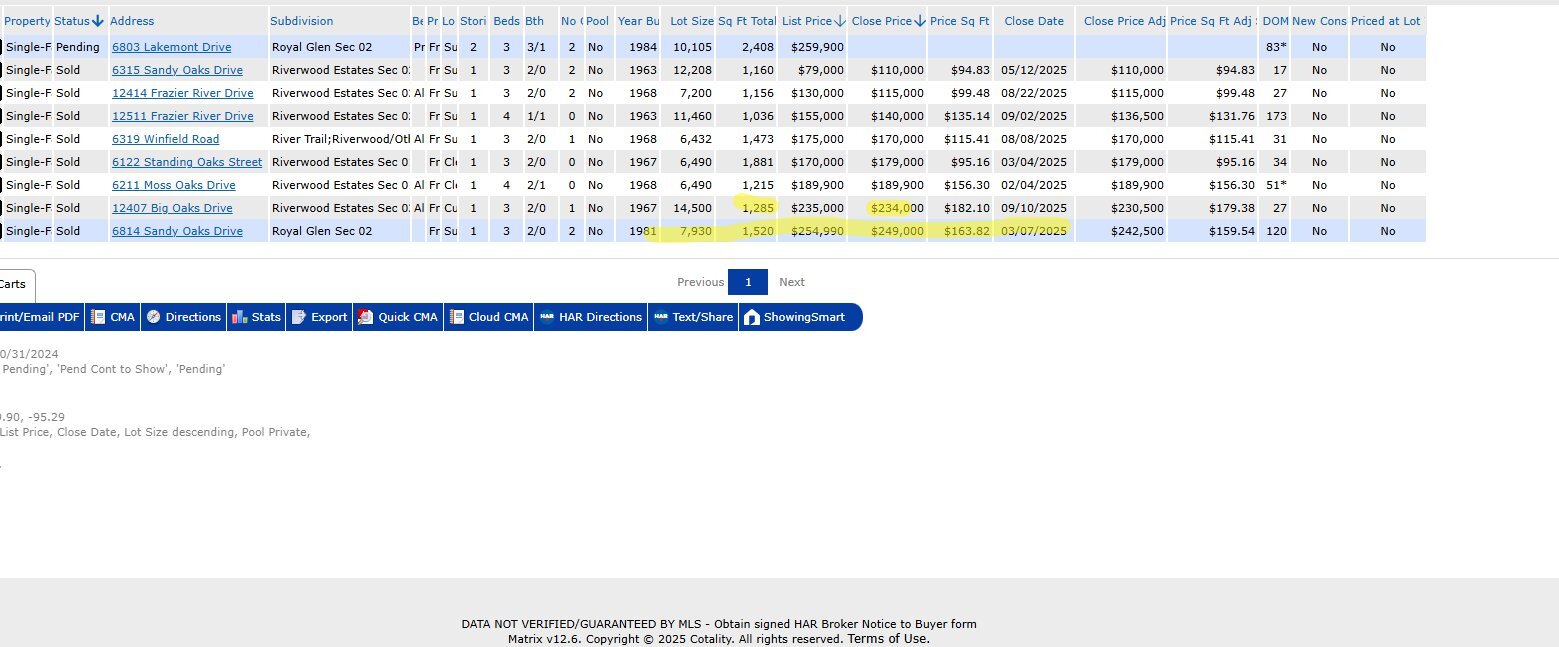Sort by the Close Date column header

[x=1033, y=21]
